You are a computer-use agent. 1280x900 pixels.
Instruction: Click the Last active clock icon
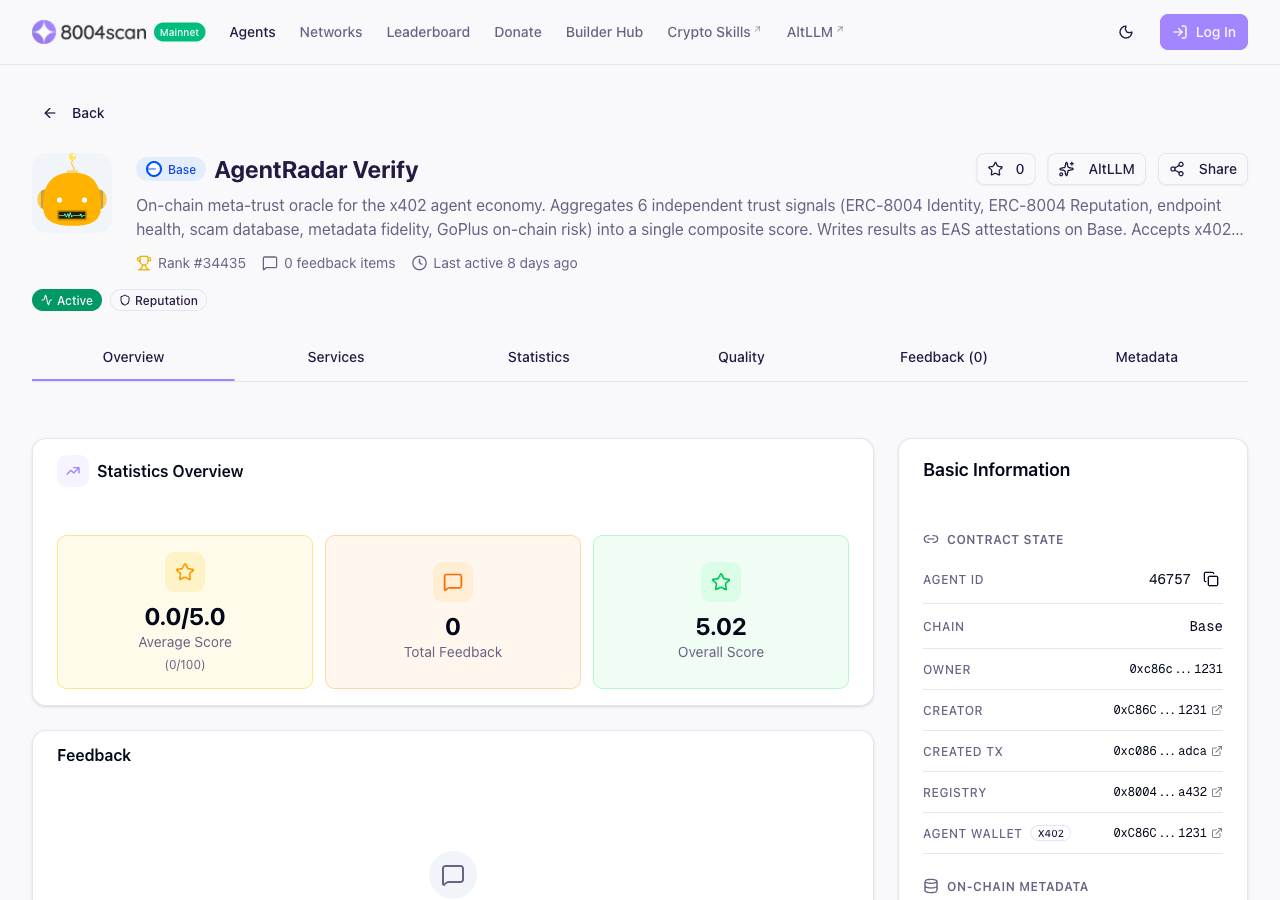point(419,263)
